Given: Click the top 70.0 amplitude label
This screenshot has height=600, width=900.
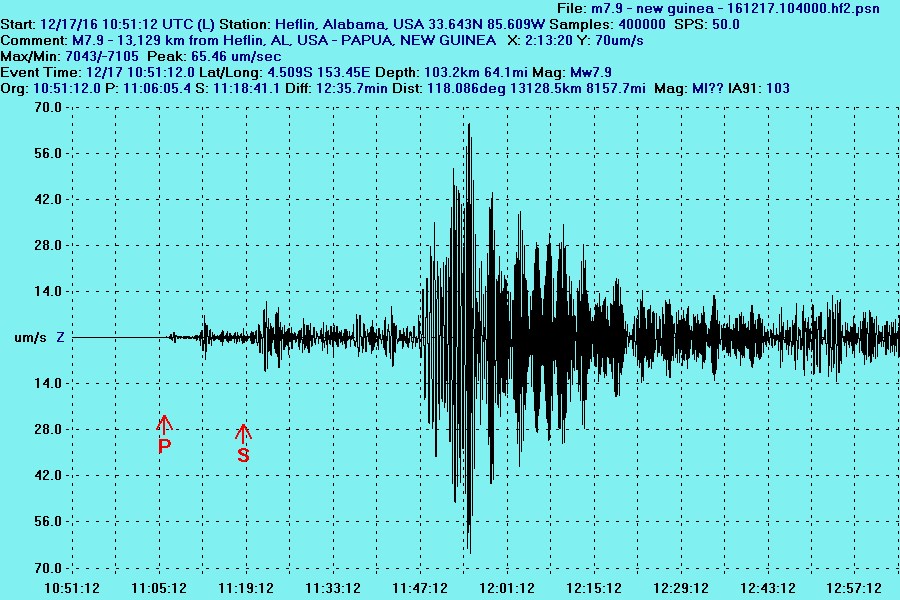Looking at the screenshot, I should (x=48, y=107).
